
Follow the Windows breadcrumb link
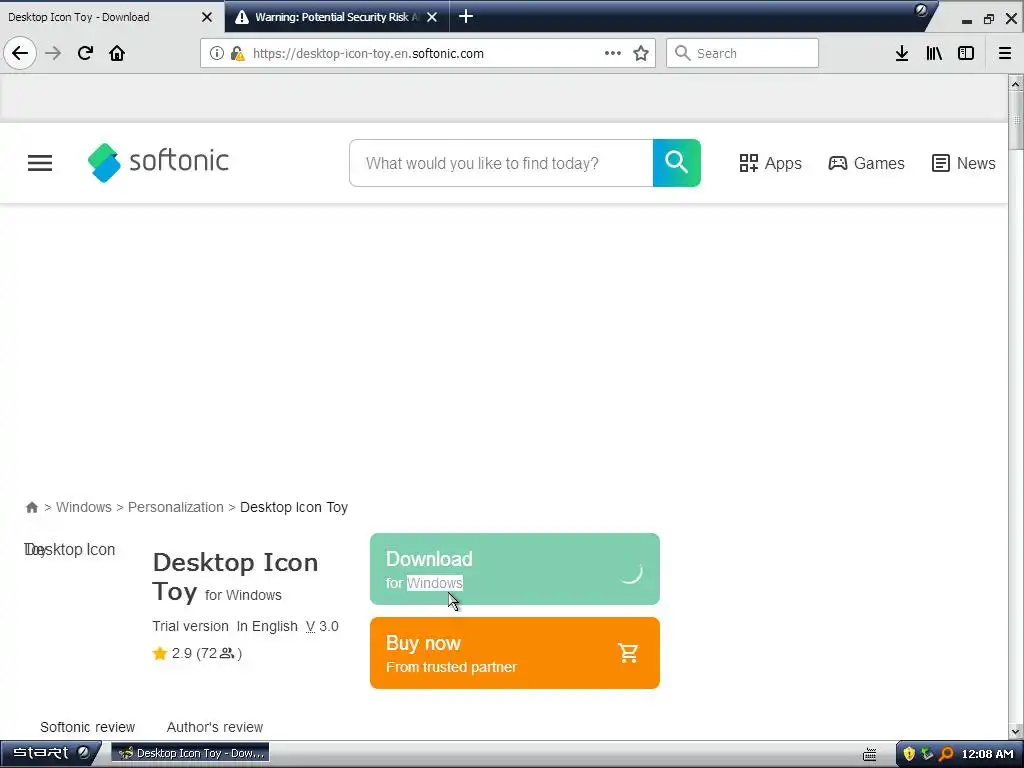84,507
